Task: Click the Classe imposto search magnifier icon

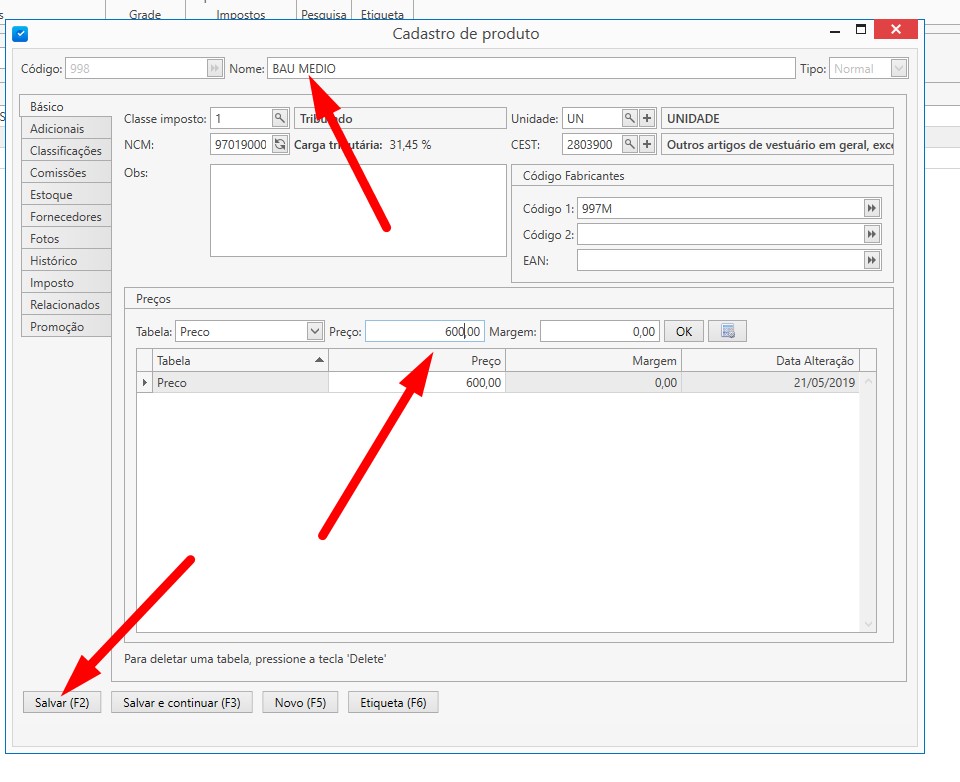Action: coord(280,118)
